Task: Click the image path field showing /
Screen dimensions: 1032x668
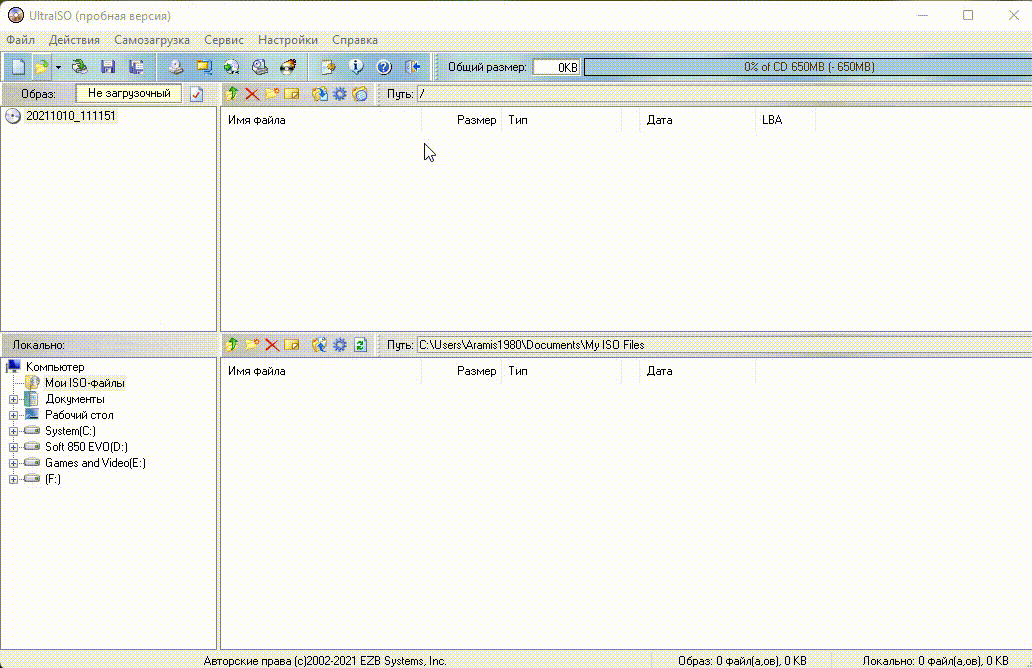Action: coord(724,94)
